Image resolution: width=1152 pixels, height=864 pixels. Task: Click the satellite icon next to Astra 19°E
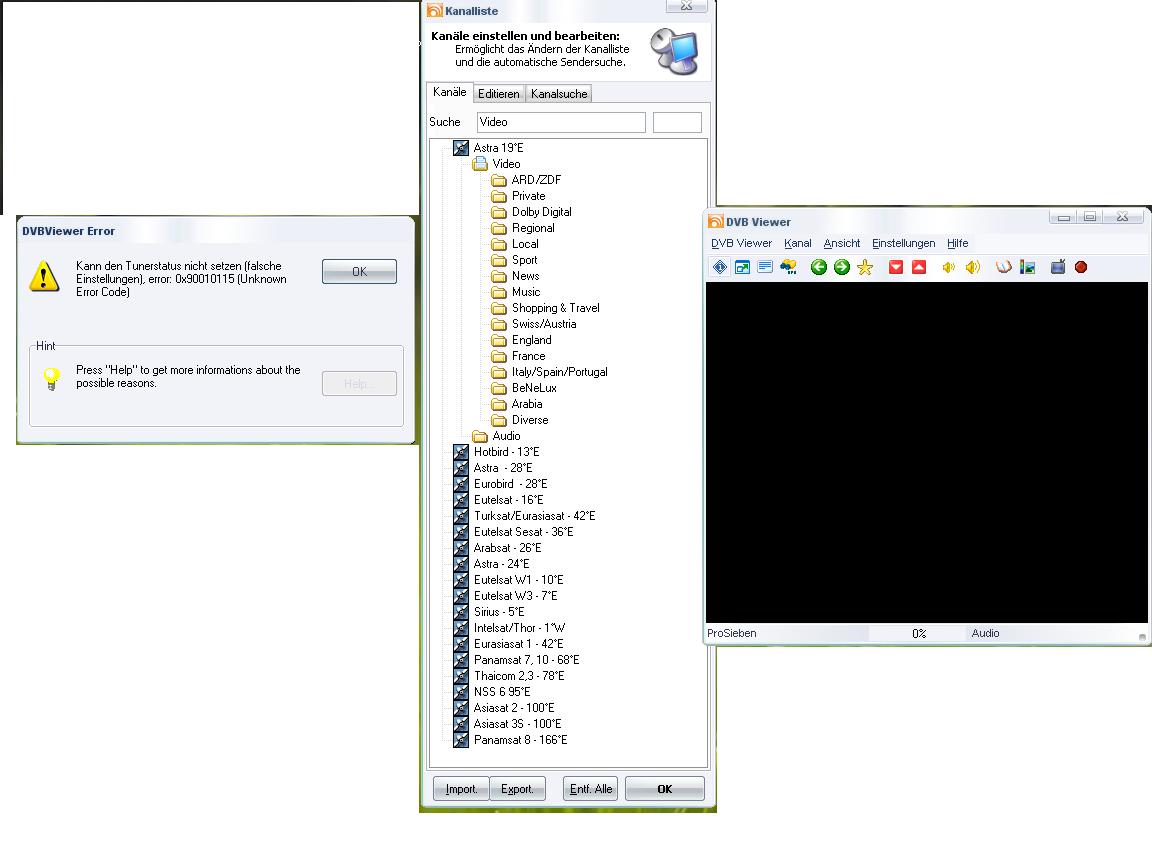pos(461,148)
